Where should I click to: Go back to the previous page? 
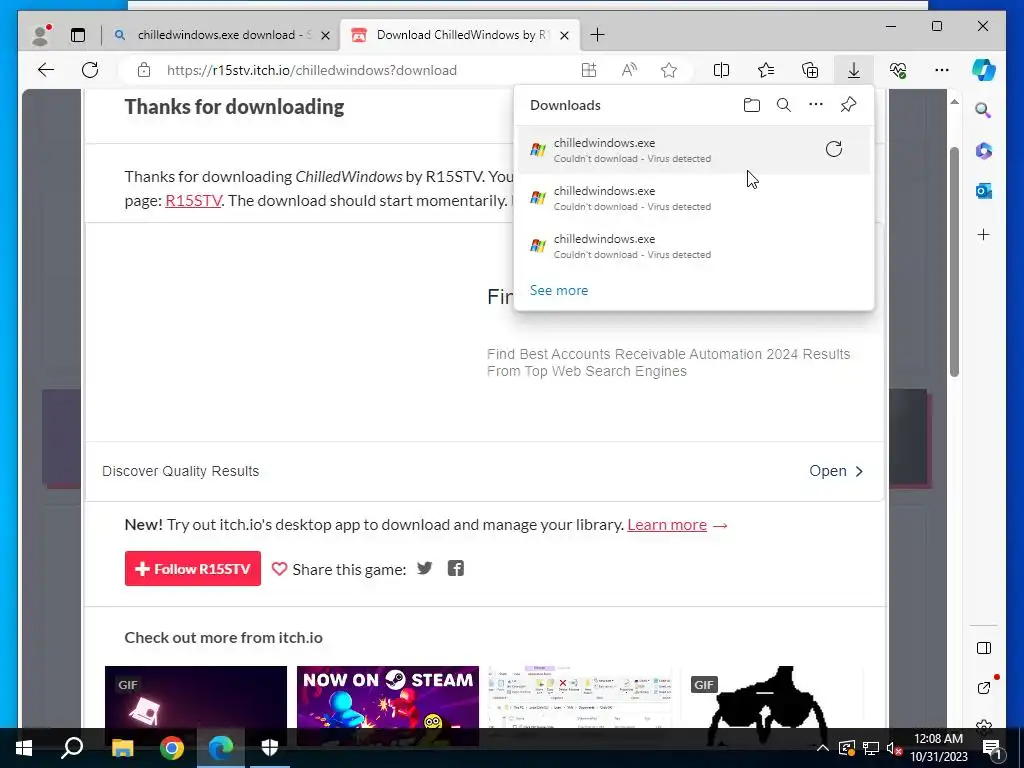(46, 70)
